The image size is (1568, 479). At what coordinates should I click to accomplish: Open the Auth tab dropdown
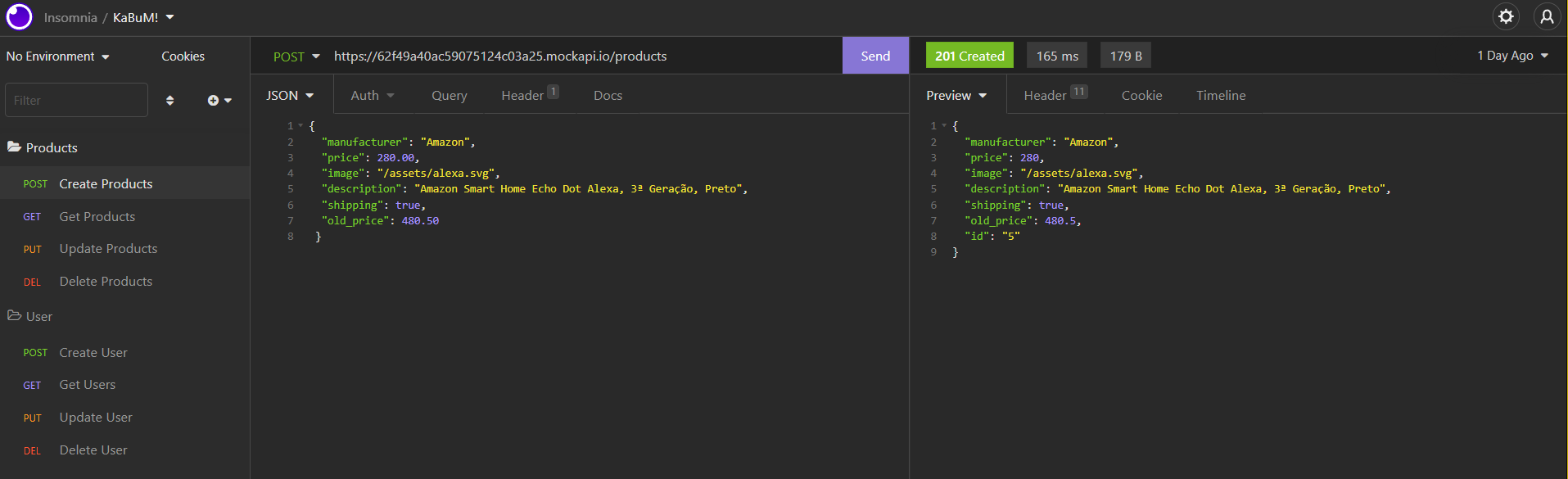click(373, 96)
